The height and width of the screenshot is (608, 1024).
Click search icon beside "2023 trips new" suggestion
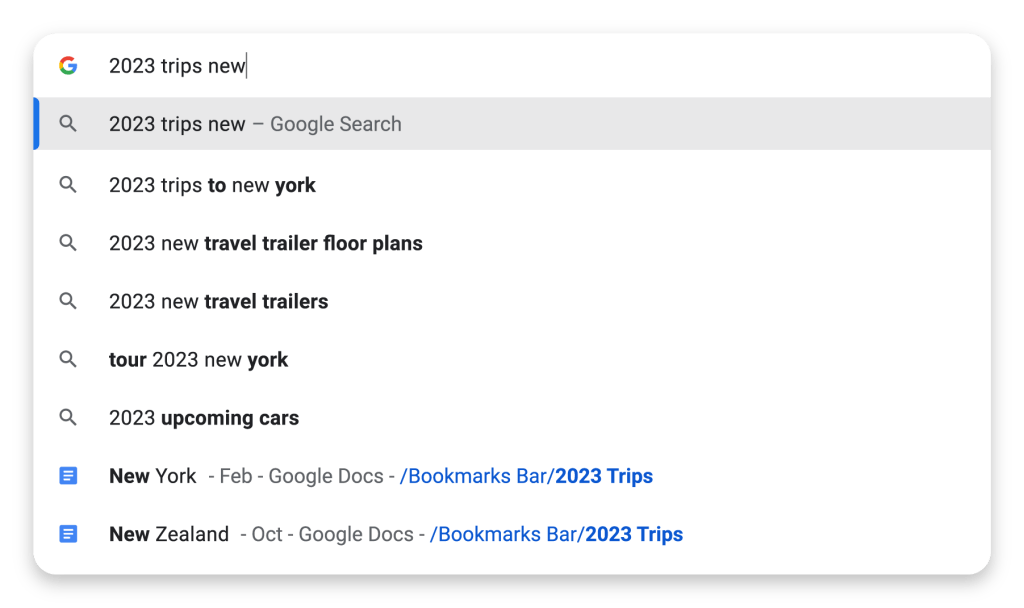pos(68,124)
